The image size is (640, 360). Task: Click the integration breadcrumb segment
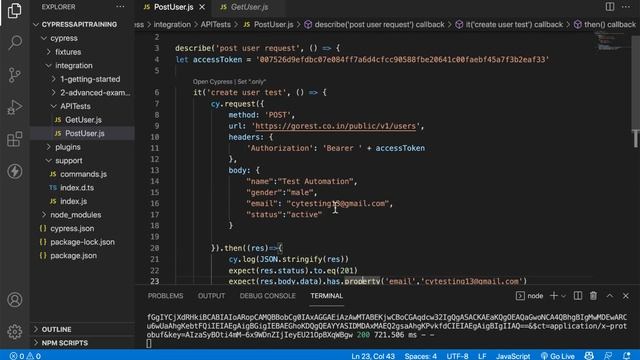click(x=172, y=24)
